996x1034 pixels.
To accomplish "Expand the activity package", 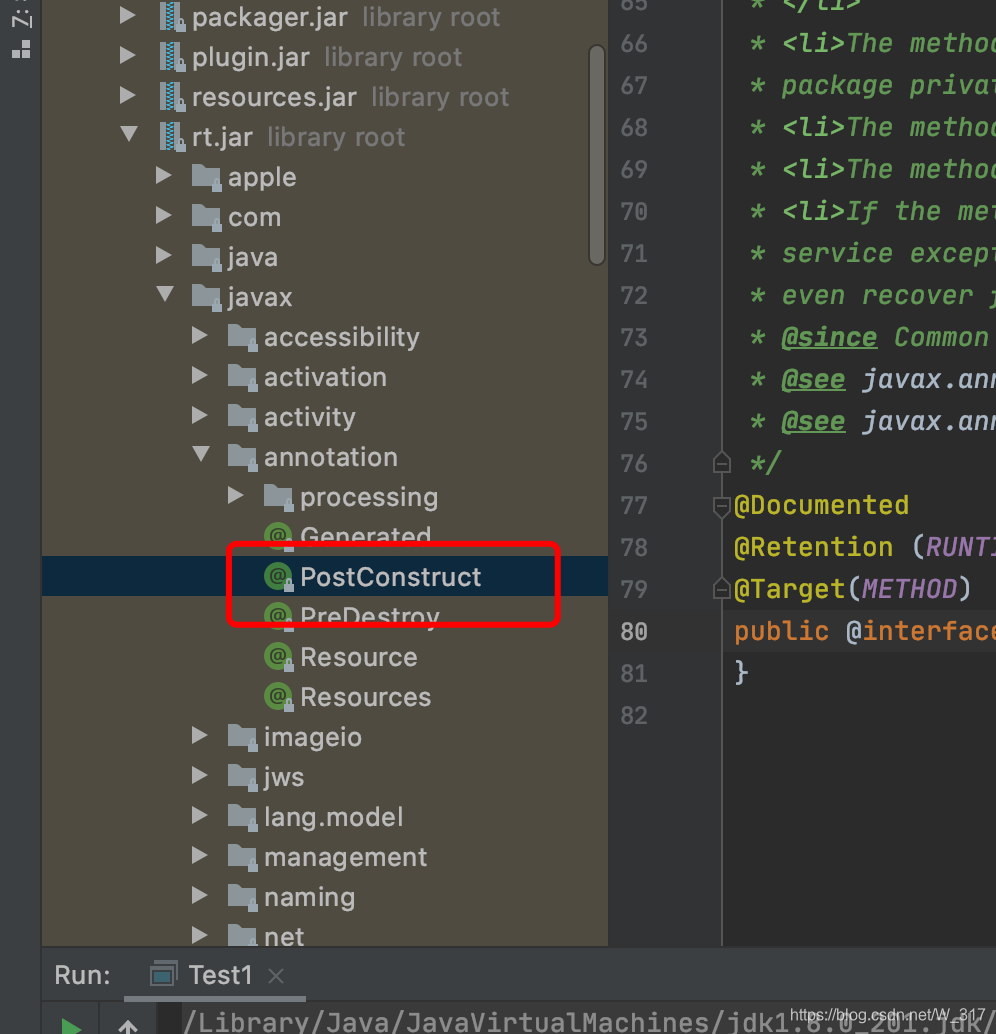I will (200, 415).
